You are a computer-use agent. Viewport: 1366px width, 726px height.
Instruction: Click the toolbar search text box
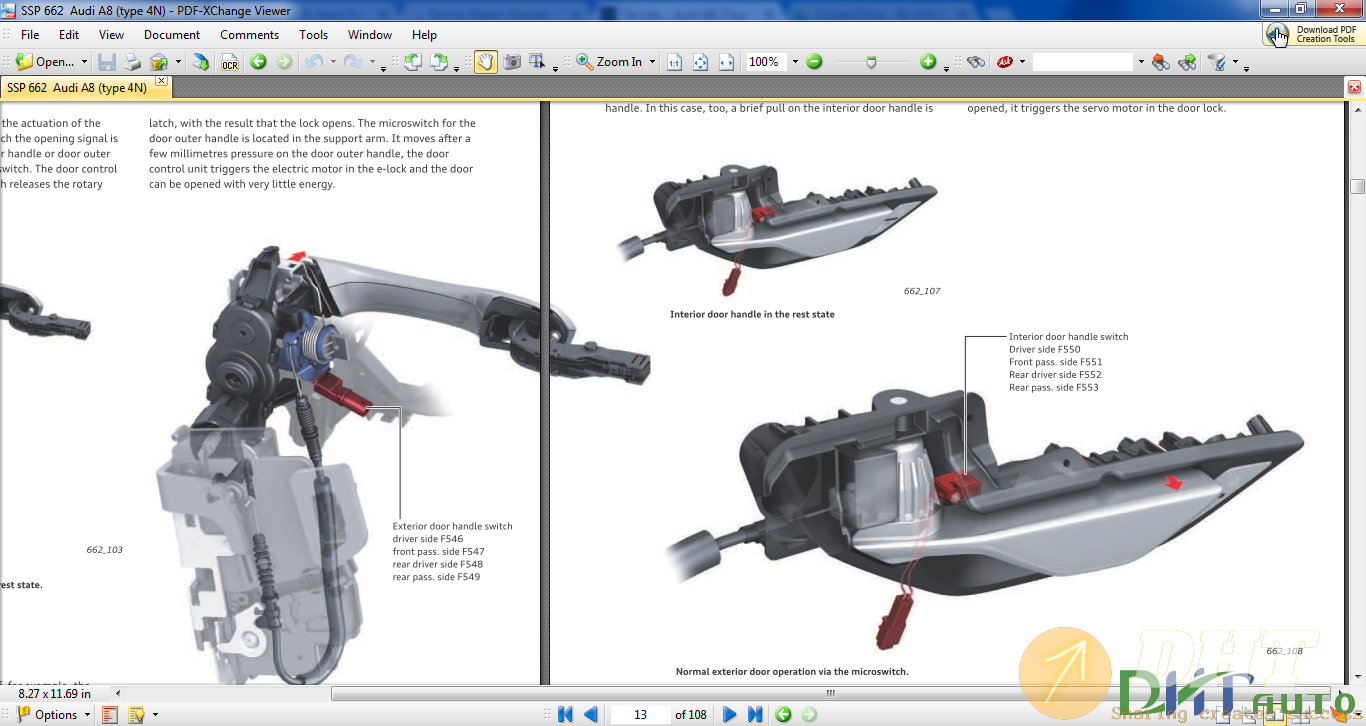pyautogui.click(x=1083, y=62)
